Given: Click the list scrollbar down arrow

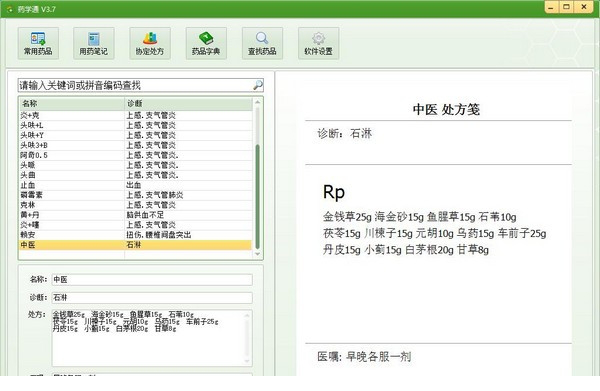Looking at the screenshot, I should click(x=258, y=254).
